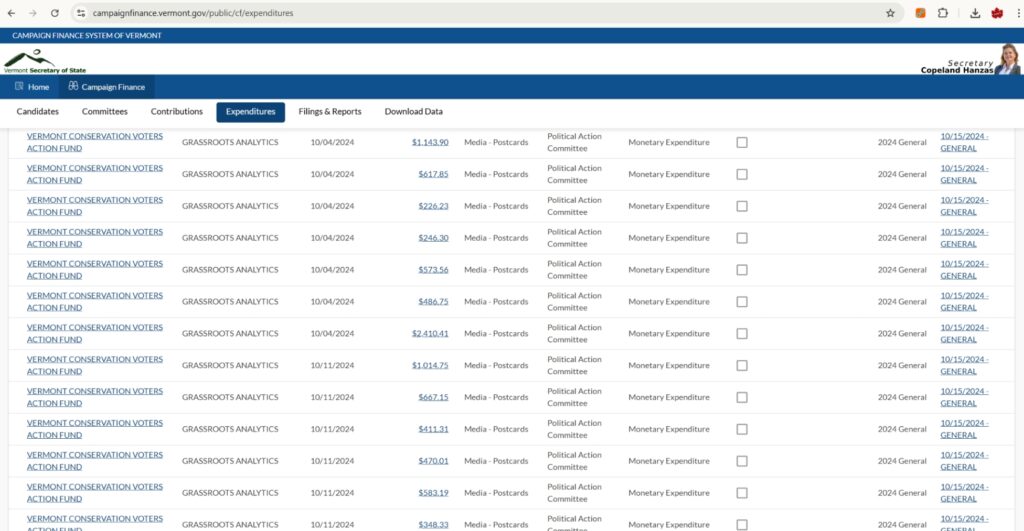
Task: Click the orange extension icon in toolbar
Action: point(920,13)
